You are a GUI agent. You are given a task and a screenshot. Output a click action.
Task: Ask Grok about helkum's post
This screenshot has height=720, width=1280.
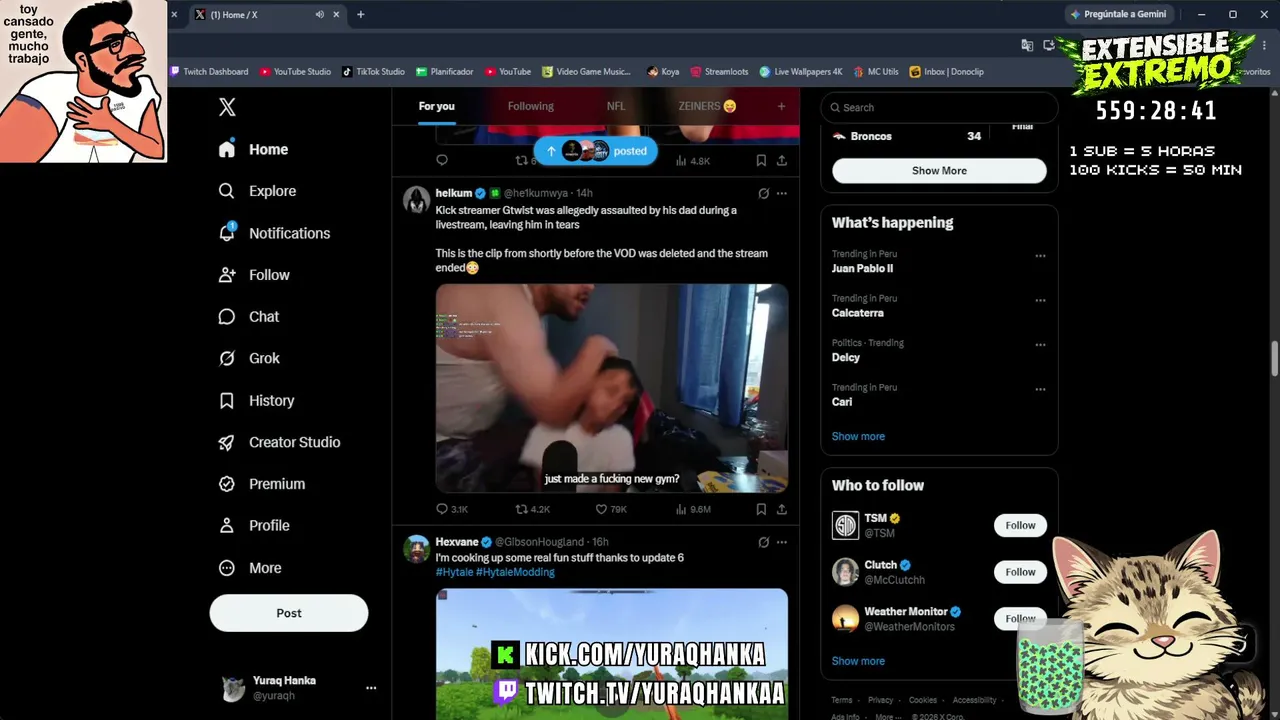pos(763,193)
